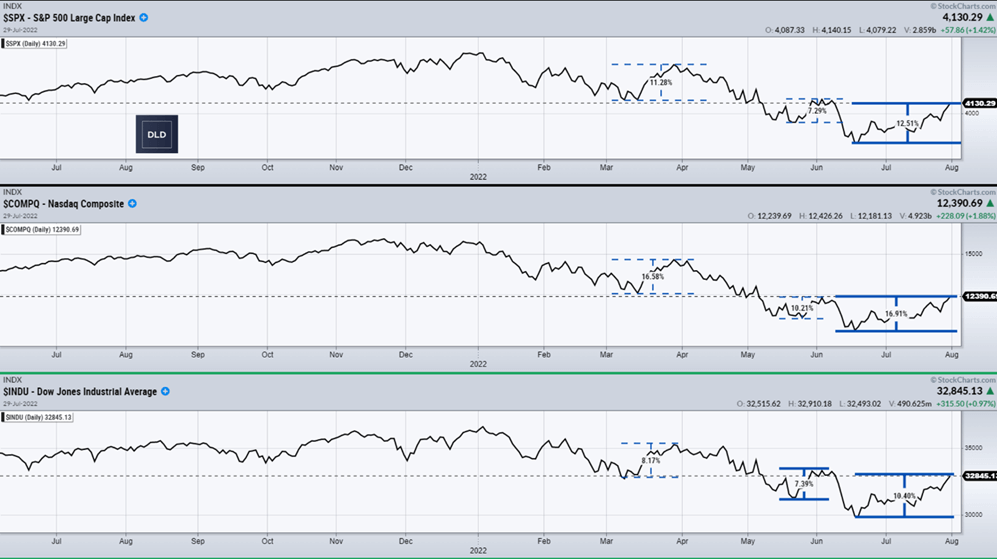The image size is (997, 559).
Task: Click the green up arrow next to 32,845.13
Action: click(990, 391)
